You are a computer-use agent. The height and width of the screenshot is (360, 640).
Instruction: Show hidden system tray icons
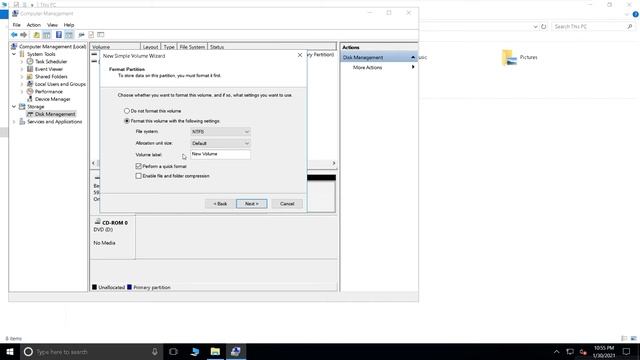[x=556, y=351]
